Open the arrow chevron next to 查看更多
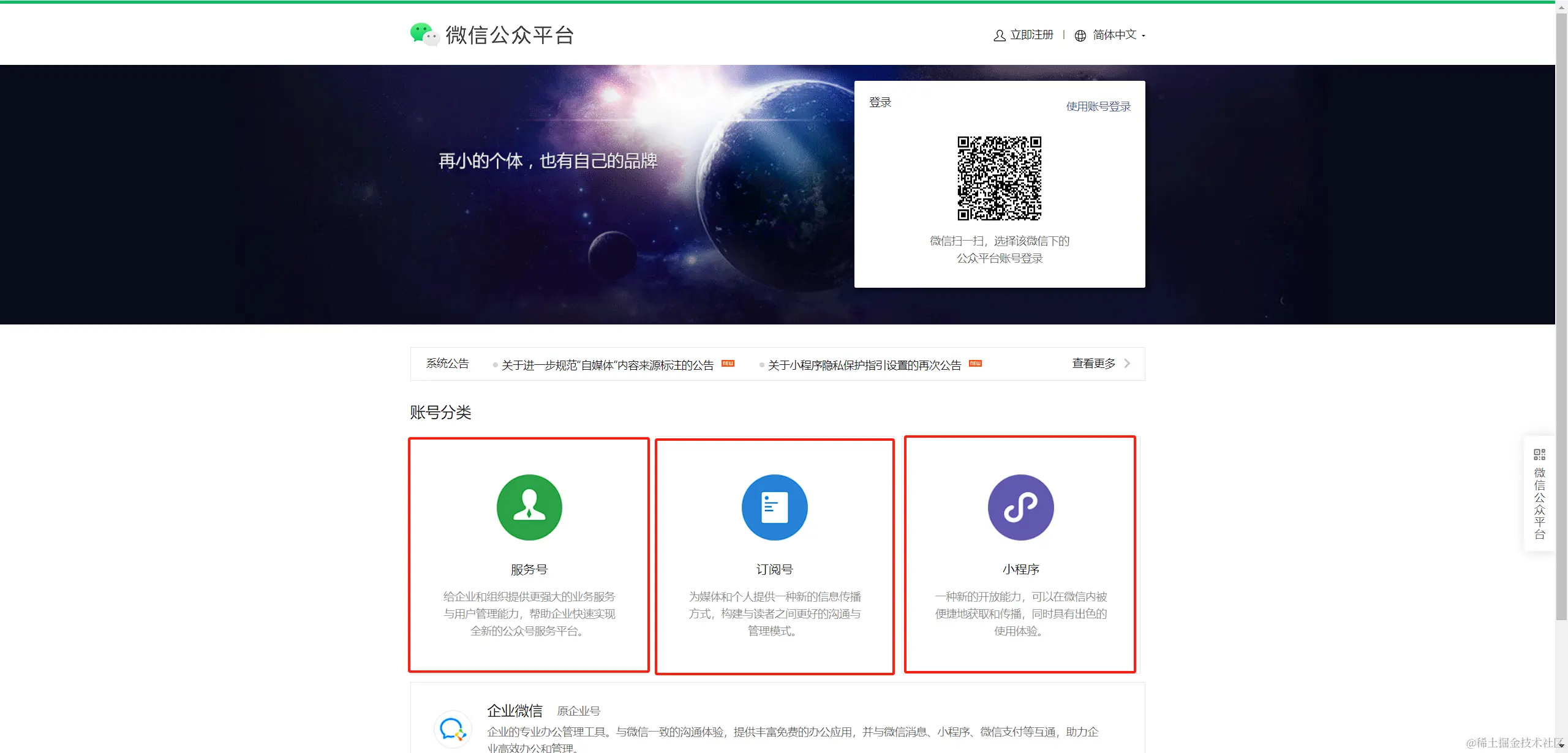 (x=1127, y=363)
